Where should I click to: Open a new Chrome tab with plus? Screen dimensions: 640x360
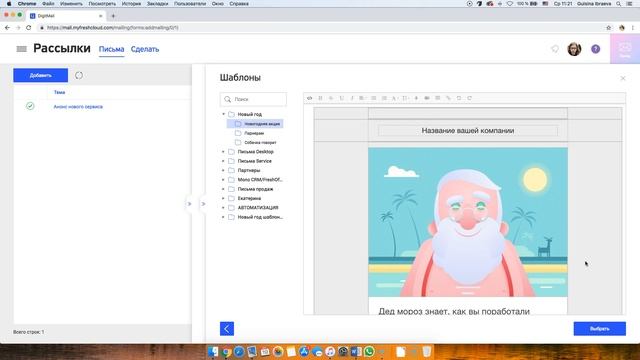coord(113,16)
